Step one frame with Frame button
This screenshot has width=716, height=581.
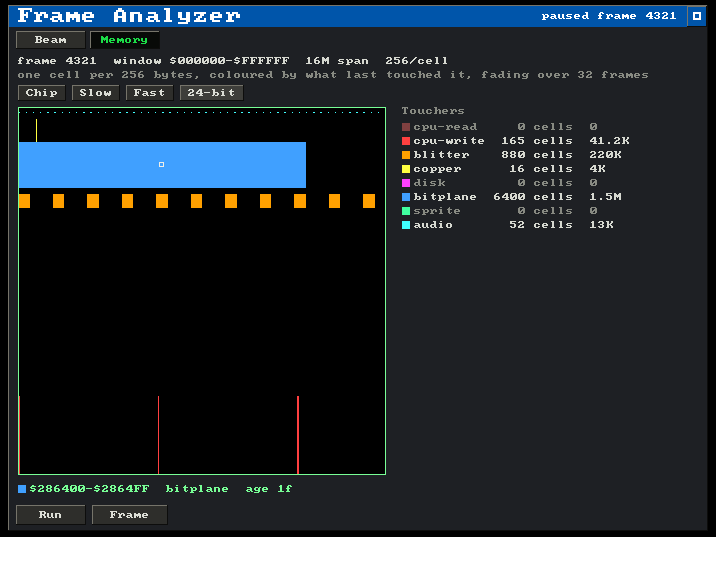pyautogui.click(x=129, y=515)
